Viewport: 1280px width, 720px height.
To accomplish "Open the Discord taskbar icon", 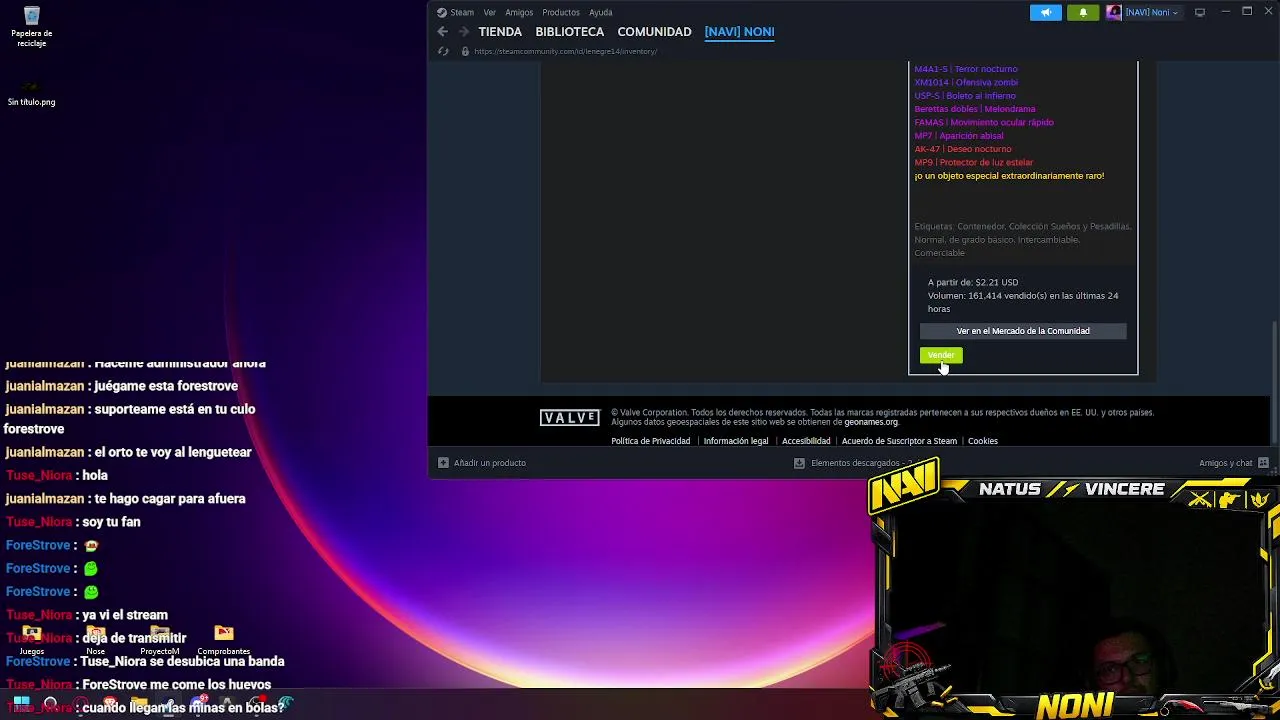I will (198, 703).
